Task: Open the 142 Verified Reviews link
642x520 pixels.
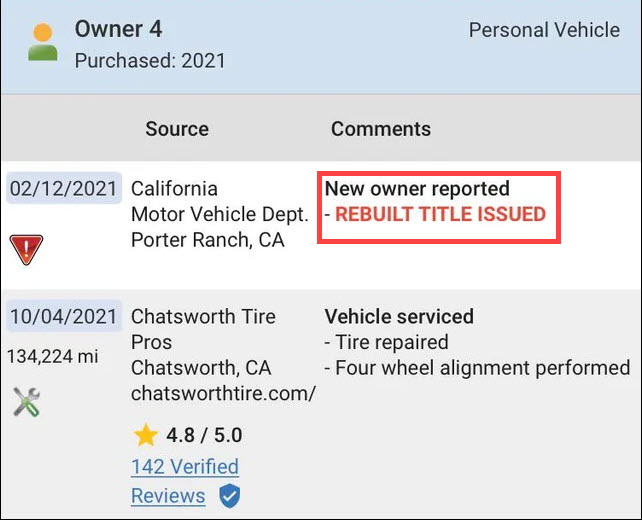Action: click(x=185, y=481)
